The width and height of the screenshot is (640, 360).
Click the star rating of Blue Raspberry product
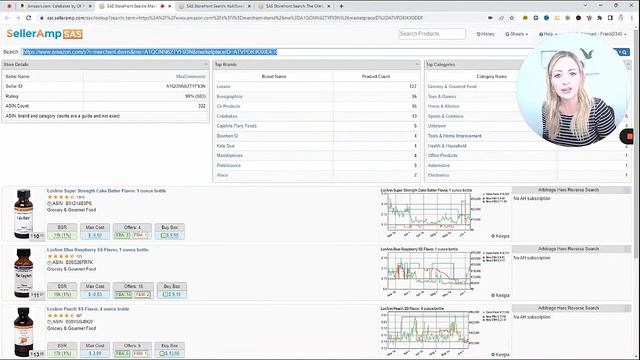(61, 256)
